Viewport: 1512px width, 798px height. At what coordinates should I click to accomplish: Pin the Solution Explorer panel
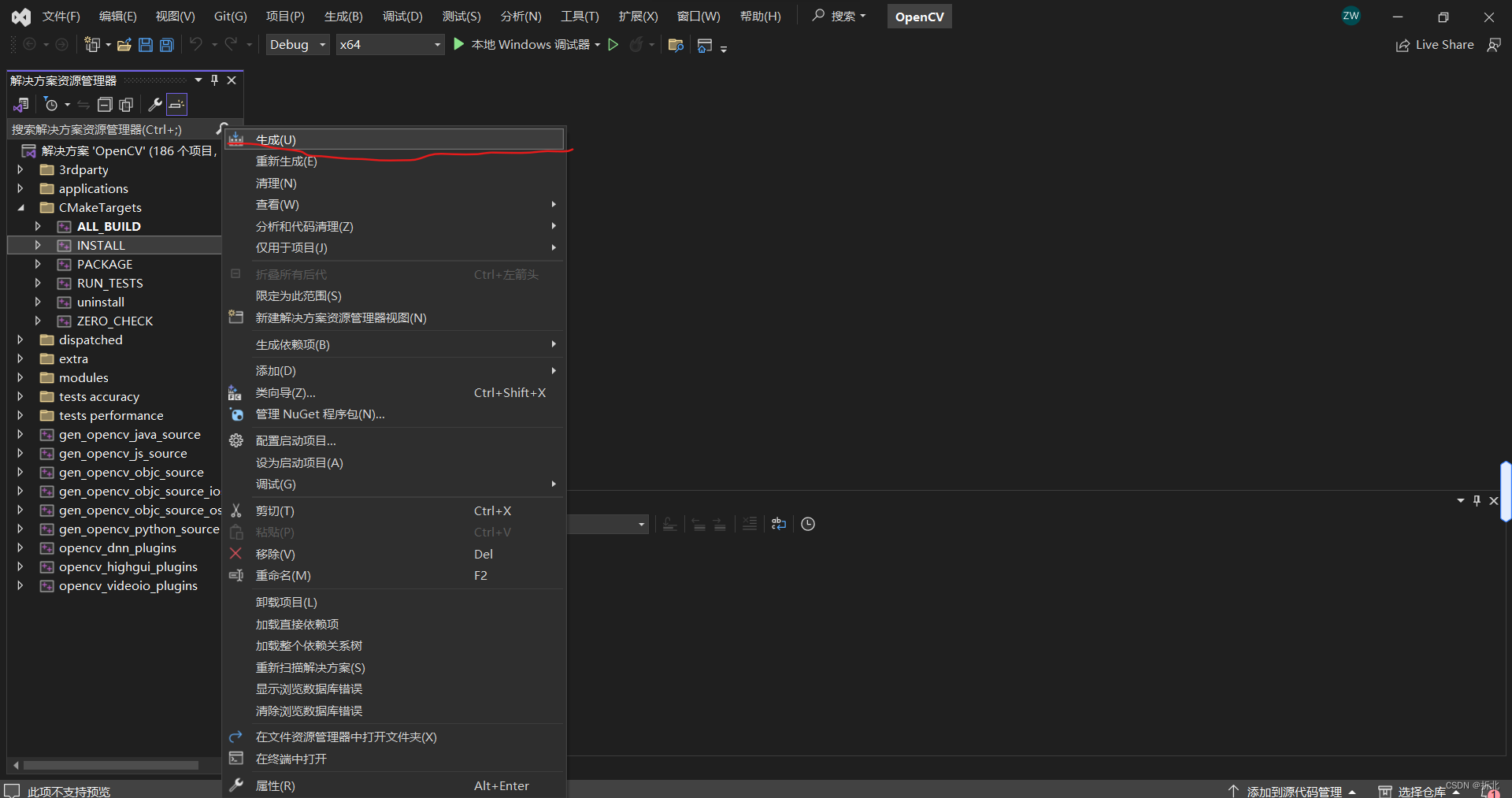point(214,80)
